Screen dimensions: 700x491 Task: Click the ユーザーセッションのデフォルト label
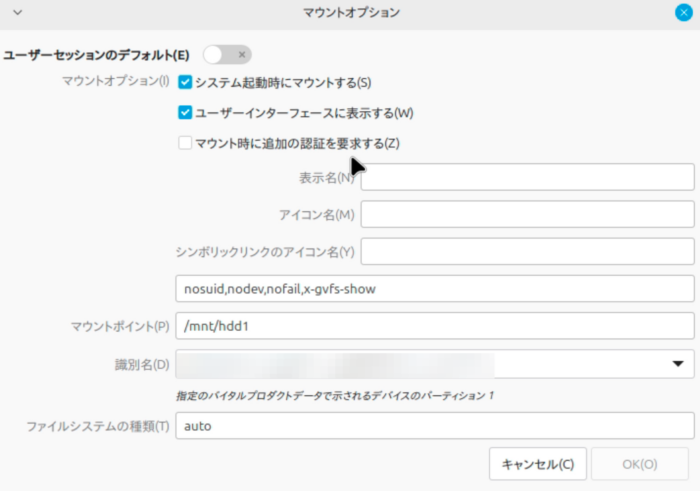[x=97, y=54]
